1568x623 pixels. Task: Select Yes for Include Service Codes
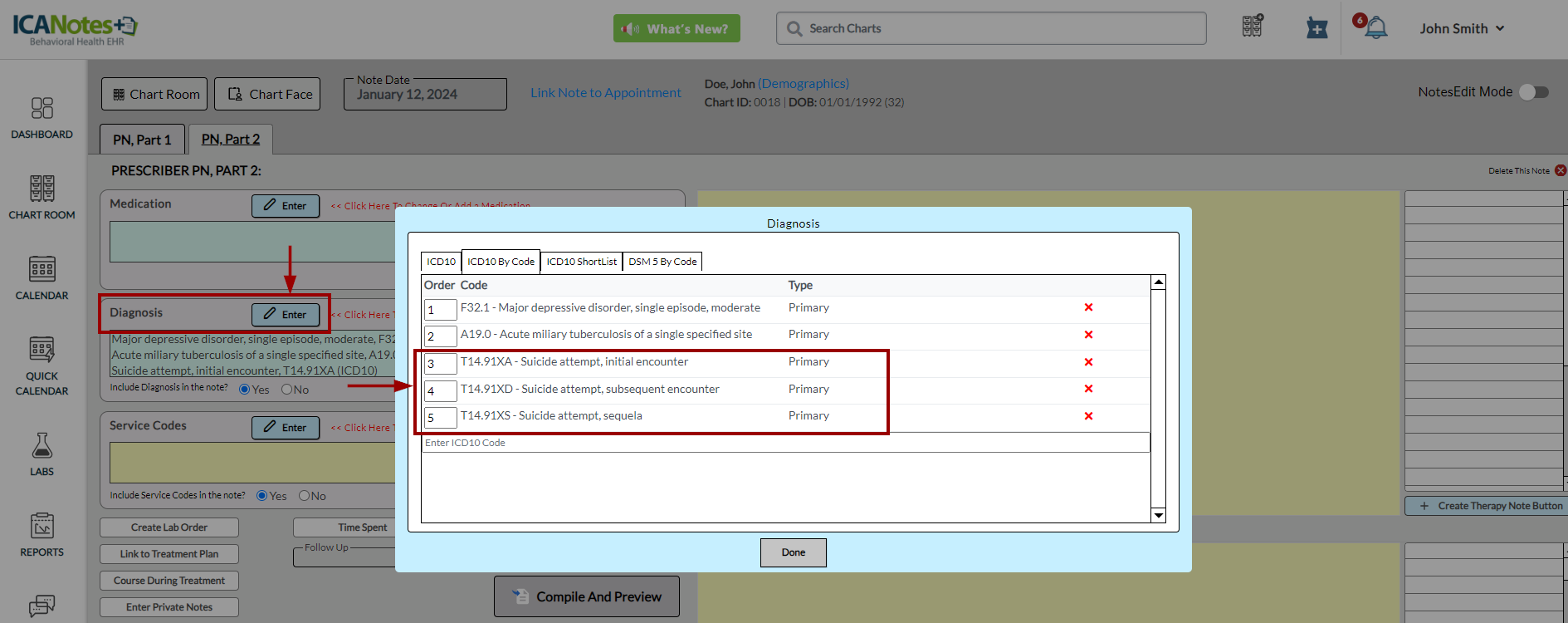pos(262,496)
